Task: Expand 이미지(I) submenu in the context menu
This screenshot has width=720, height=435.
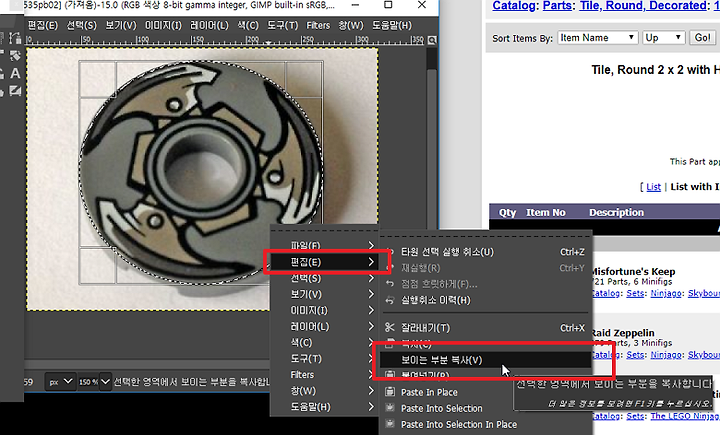Action: pos(324,311)
